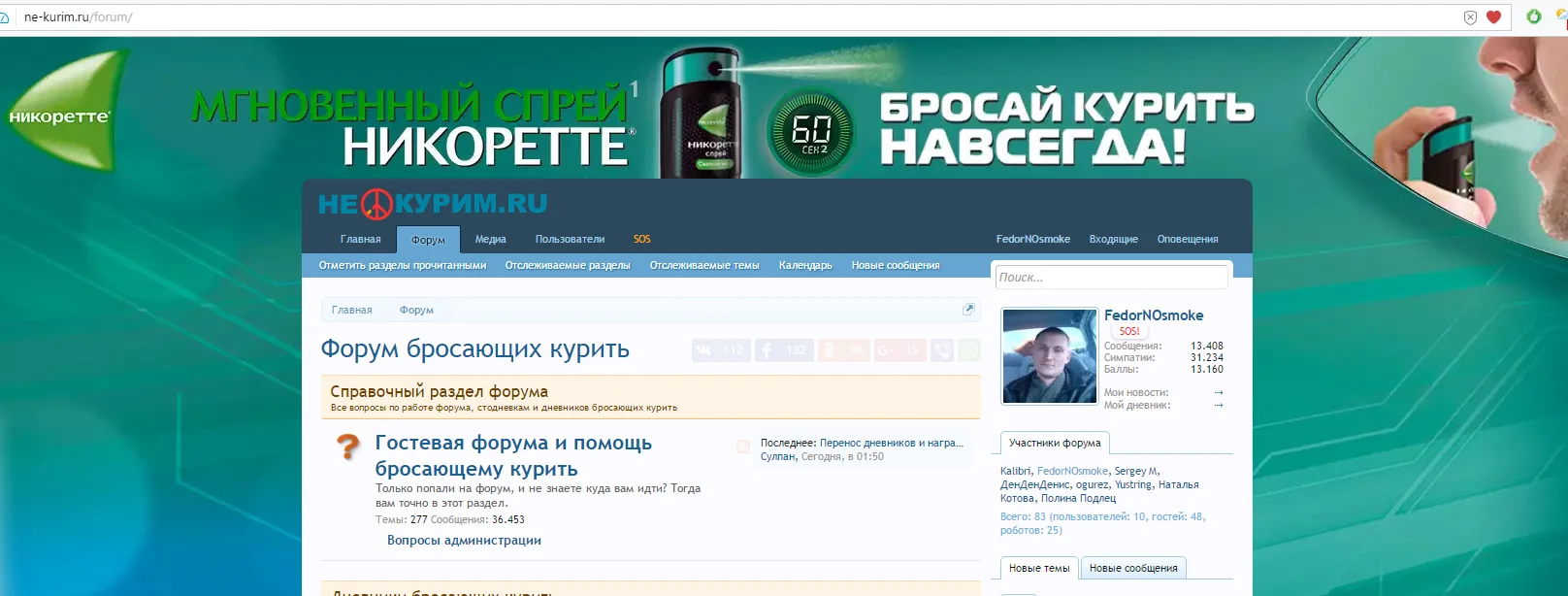Click the Всего: 83 online total text
The height and width of the screenshot is (596, 1568).
(1103, 523)
